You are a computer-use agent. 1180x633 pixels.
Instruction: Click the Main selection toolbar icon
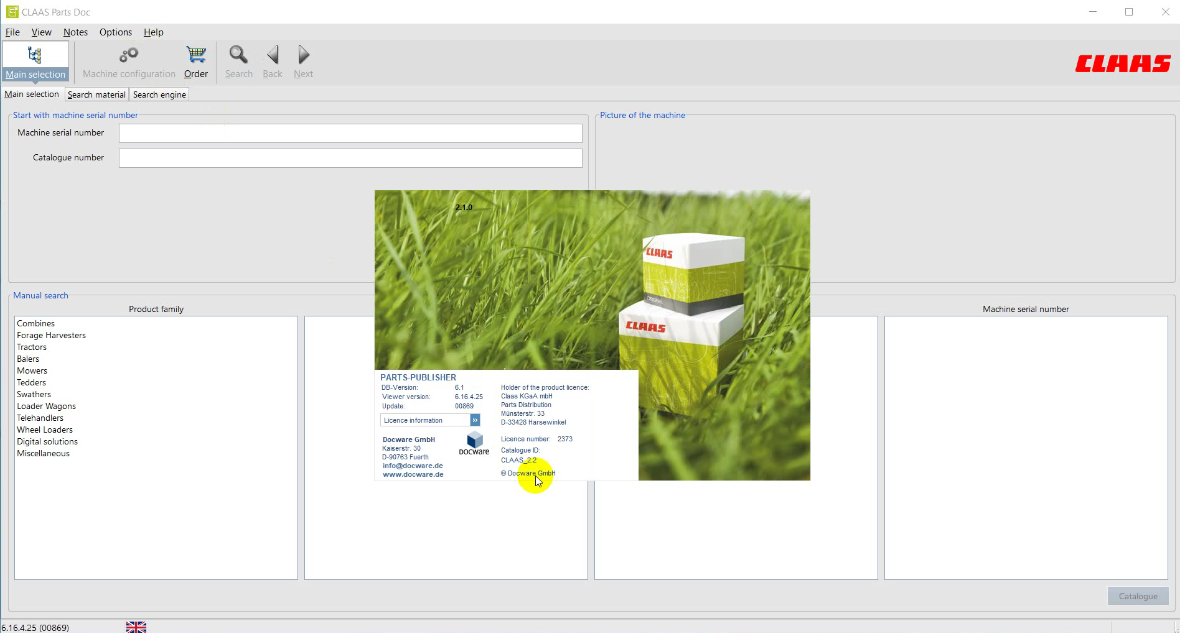35,62
